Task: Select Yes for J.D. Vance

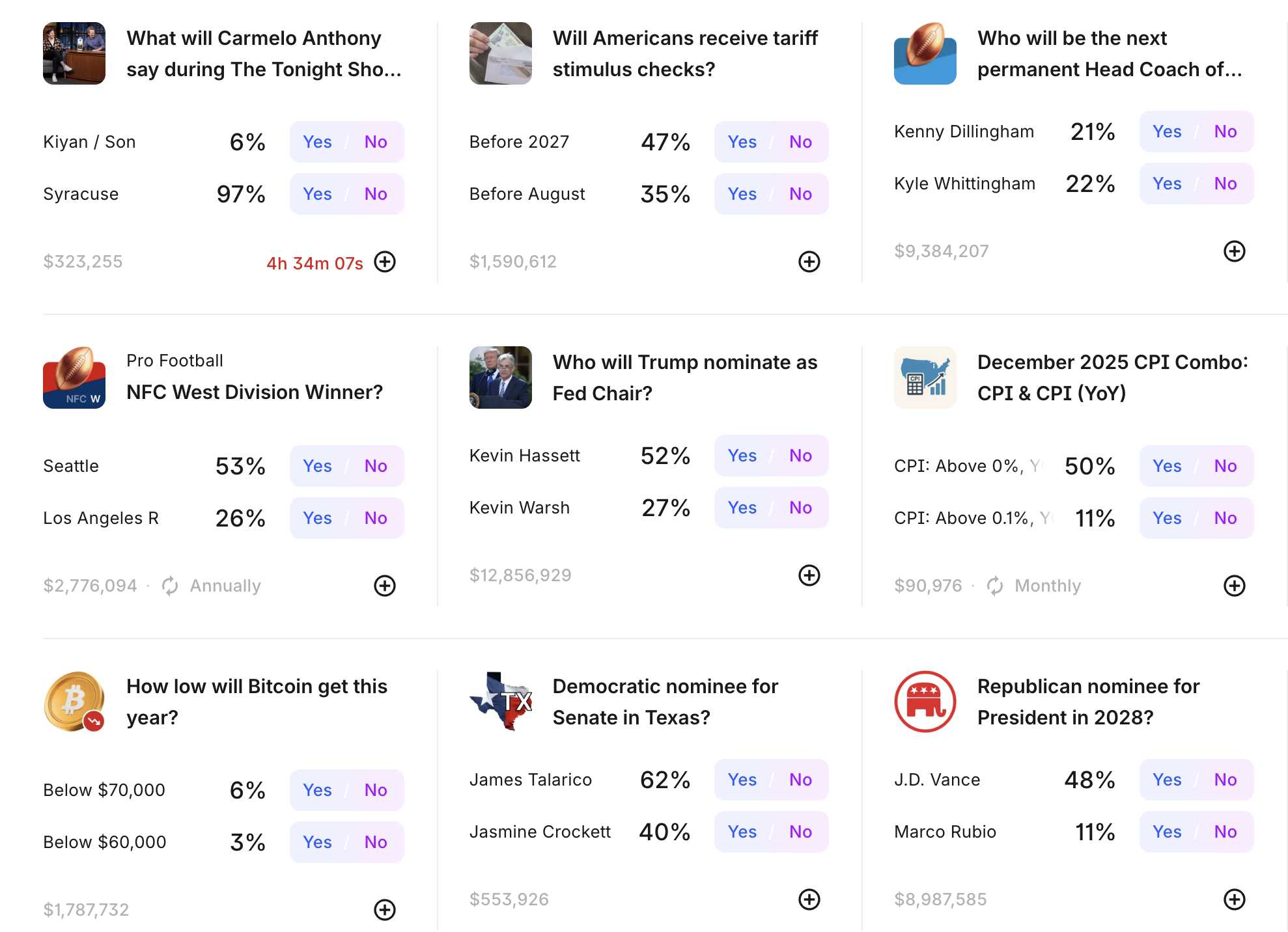Action: point(1167,780)
